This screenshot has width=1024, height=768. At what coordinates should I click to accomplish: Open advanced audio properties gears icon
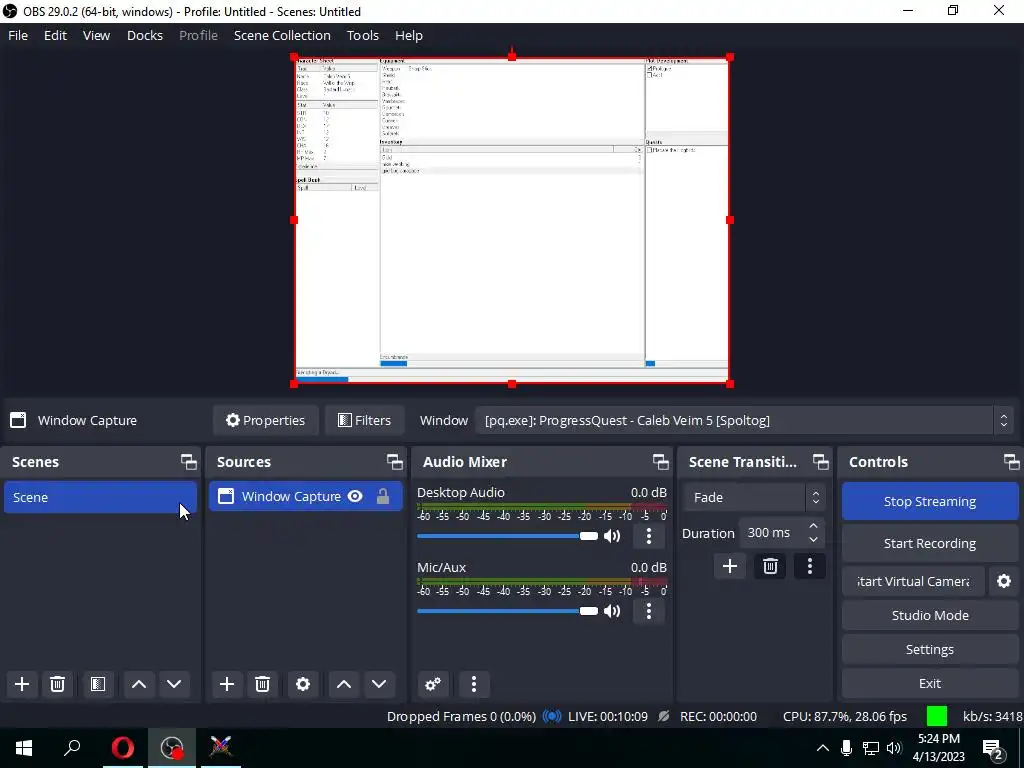433,684
